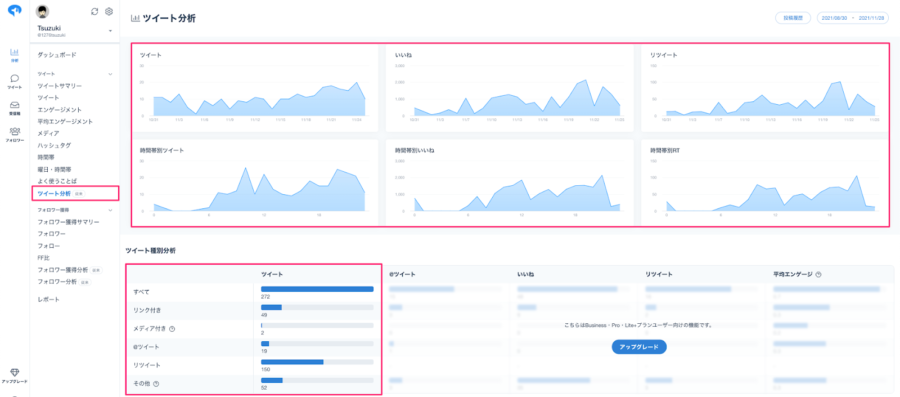This screenshot has width=900, height=397.
Task: Expand the Tsuzuki account dropdown arrow
Action: [x=110, y=30]
